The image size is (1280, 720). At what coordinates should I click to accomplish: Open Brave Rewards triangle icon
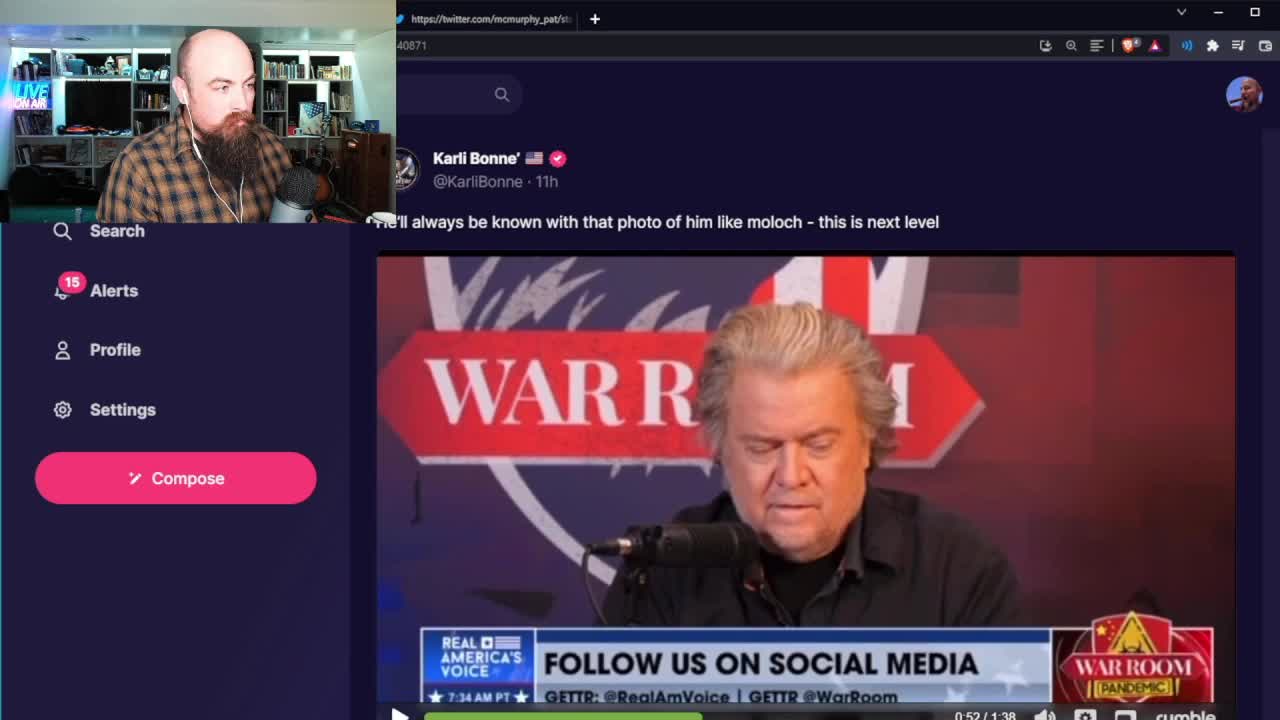click(x=1155, y=45)
